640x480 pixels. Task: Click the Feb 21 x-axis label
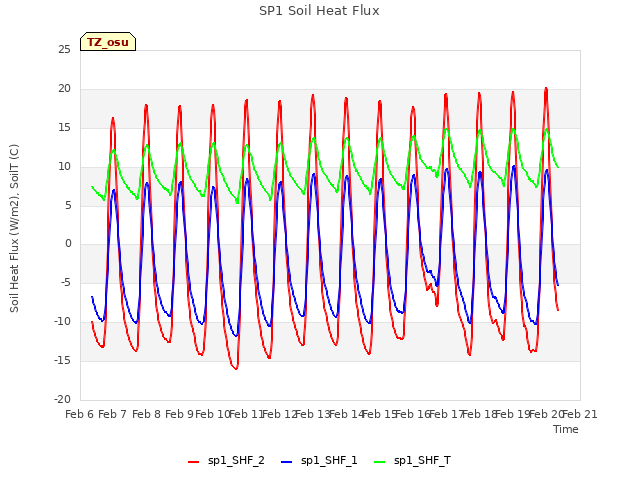[x=580, y=415]
